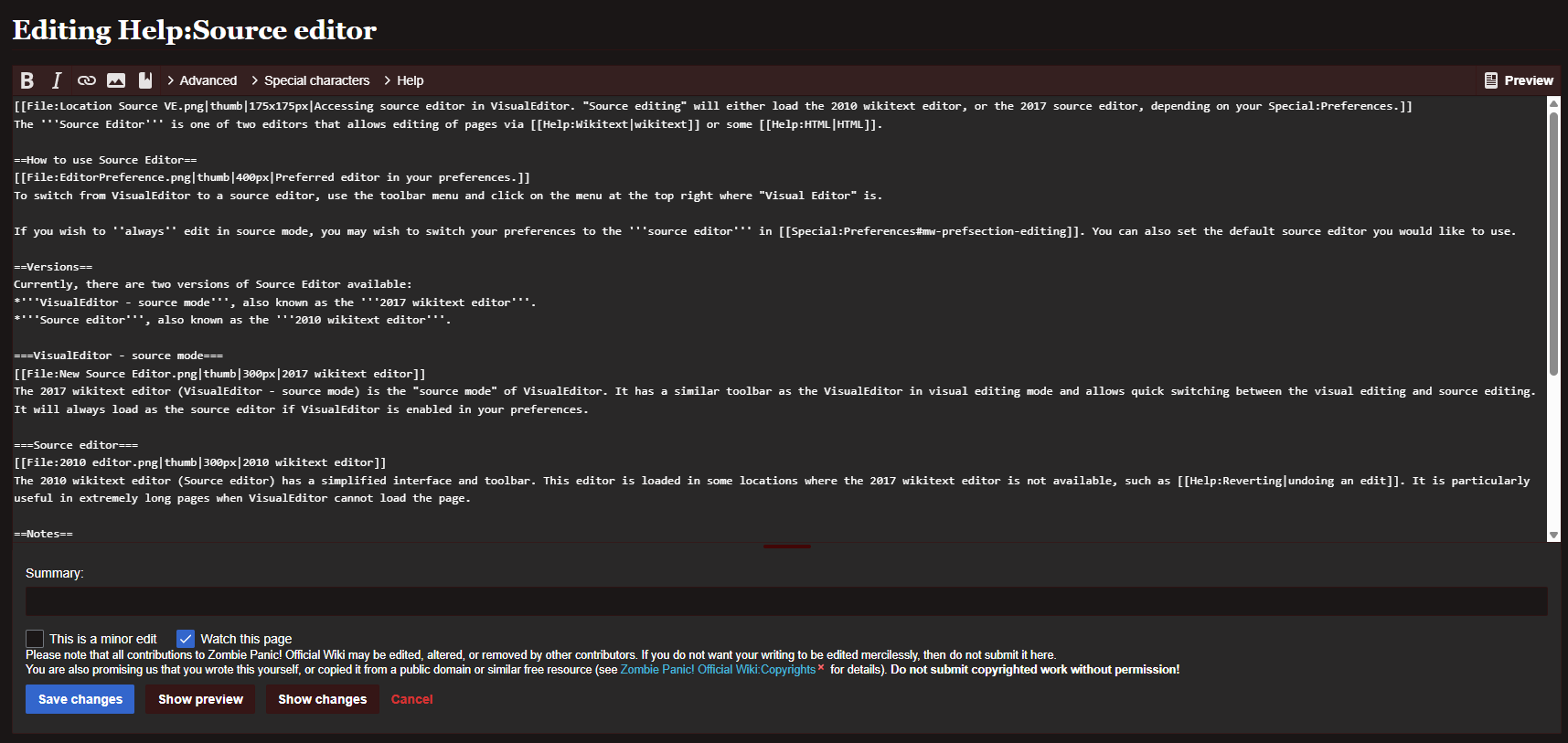Open the Zombie Panic! Official Wiki:Copyrights link
Image resolution: width=1568 pixels, height=743 pixels.
point(718,670)
